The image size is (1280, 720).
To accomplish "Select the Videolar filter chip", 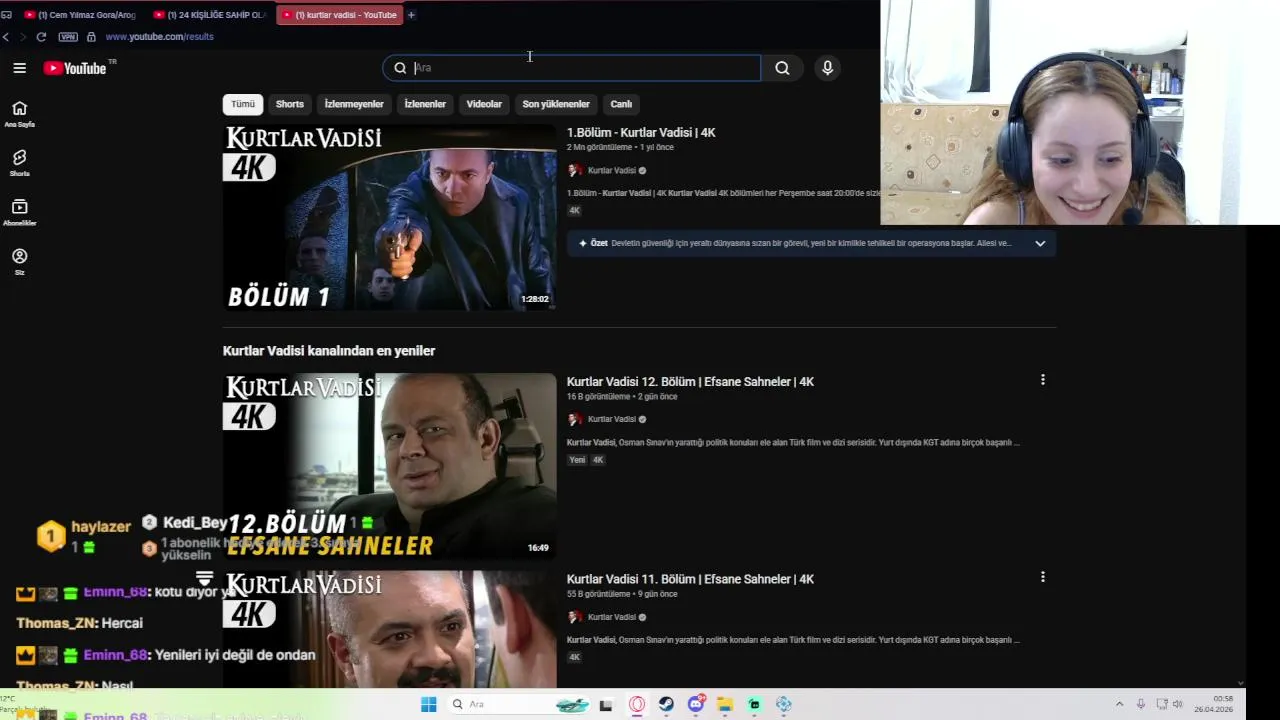I will (484, 104).
